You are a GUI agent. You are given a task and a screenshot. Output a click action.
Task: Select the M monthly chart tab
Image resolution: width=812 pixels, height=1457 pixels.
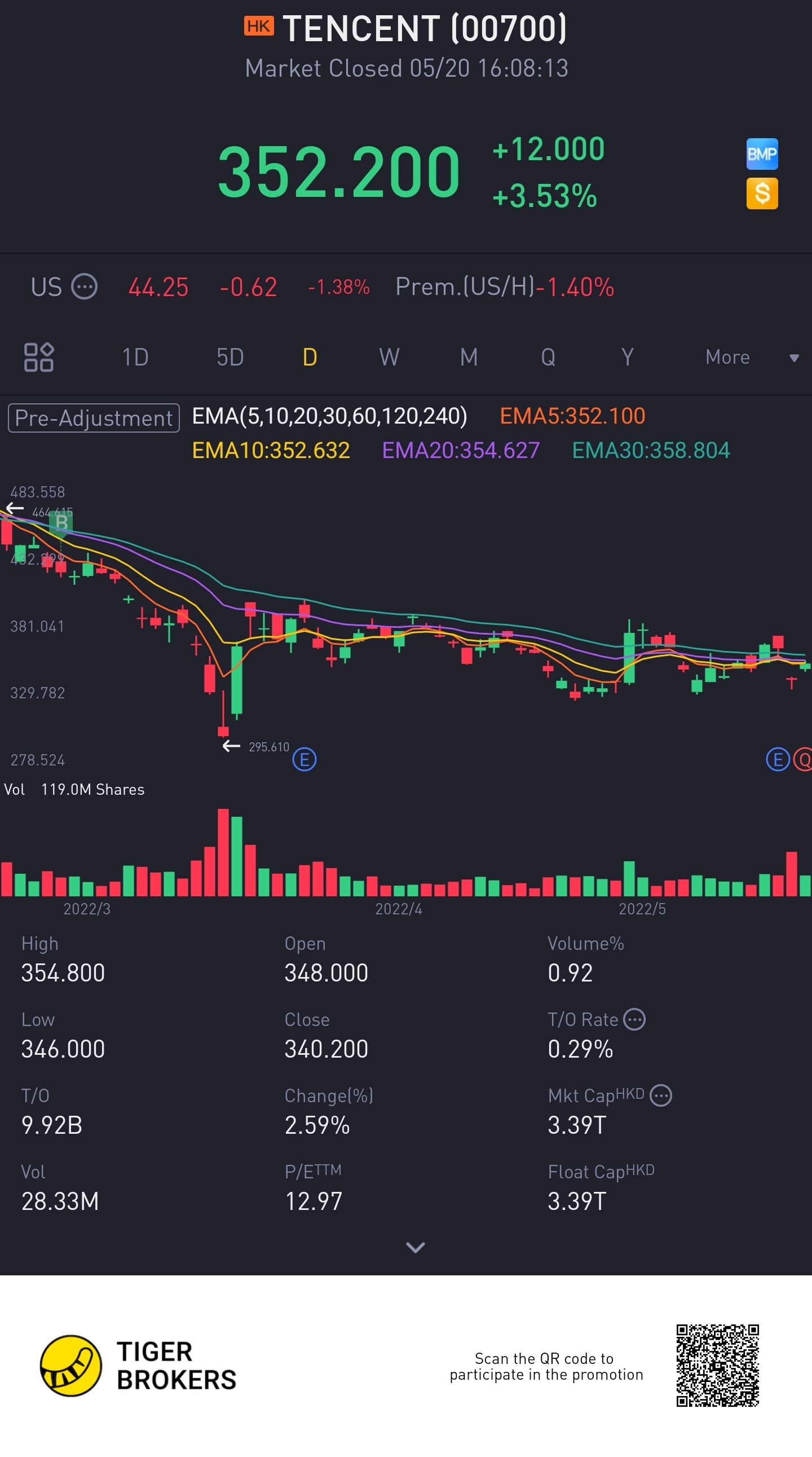pyautogui.click(x=469, y=357)
